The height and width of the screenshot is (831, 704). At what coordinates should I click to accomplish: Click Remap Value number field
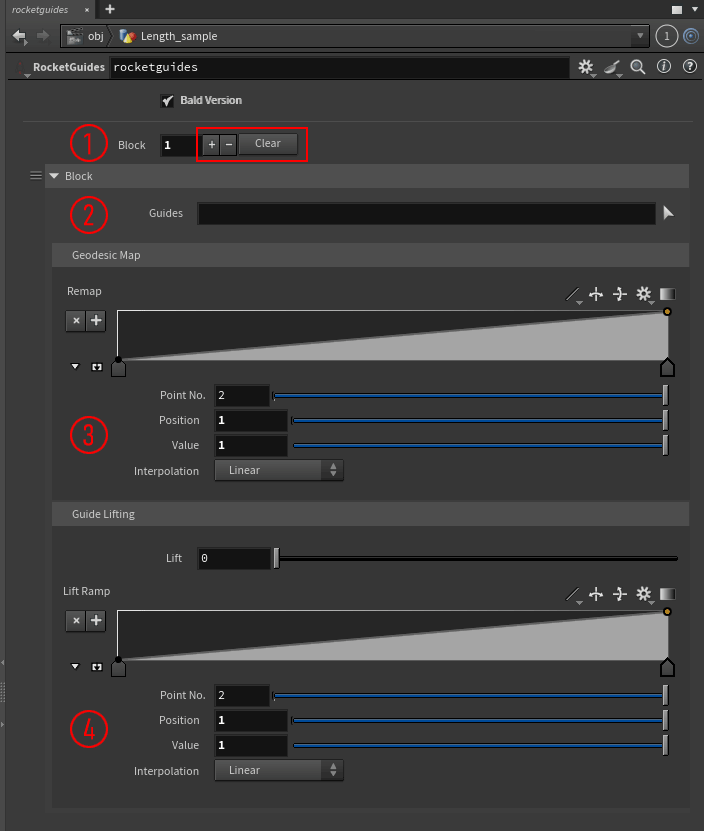pos(251,446)
